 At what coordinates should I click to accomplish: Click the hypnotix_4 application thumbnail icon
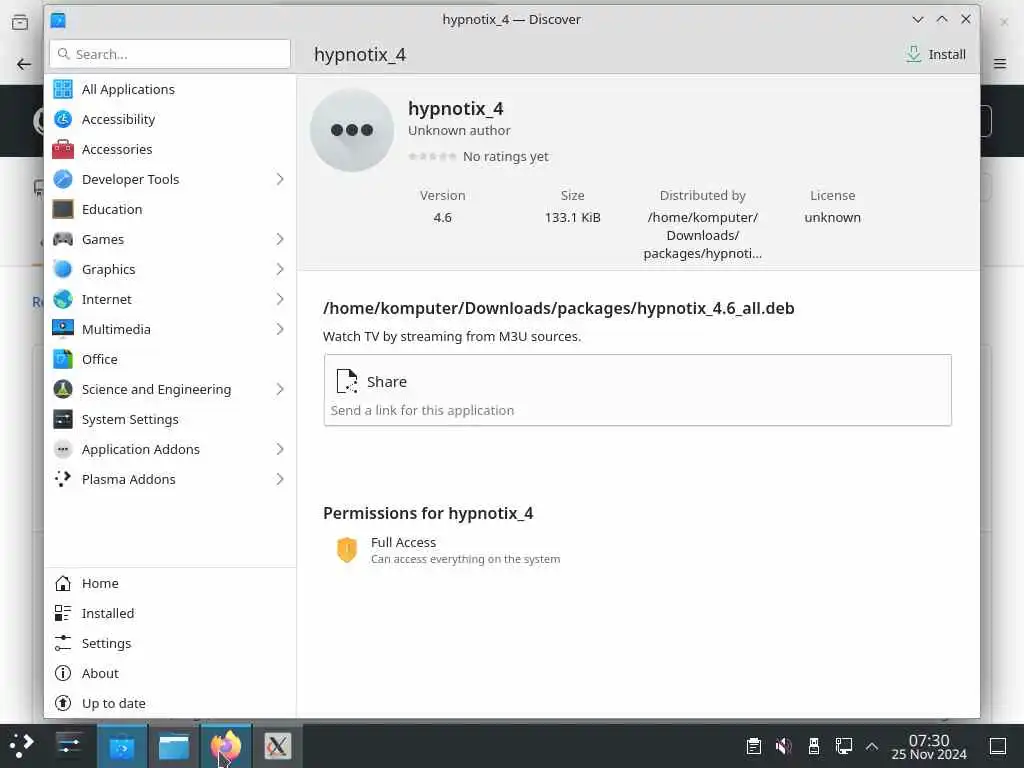click(x=352, y=130)
